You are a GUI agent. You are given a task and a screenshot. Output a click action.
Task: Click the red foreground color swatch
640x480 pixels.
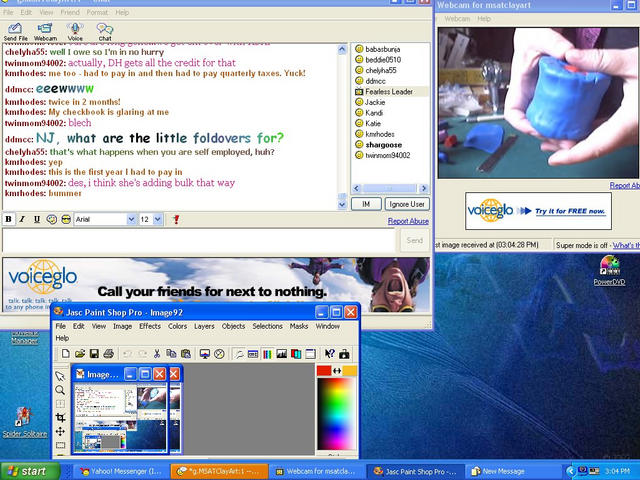coord(324,371)
